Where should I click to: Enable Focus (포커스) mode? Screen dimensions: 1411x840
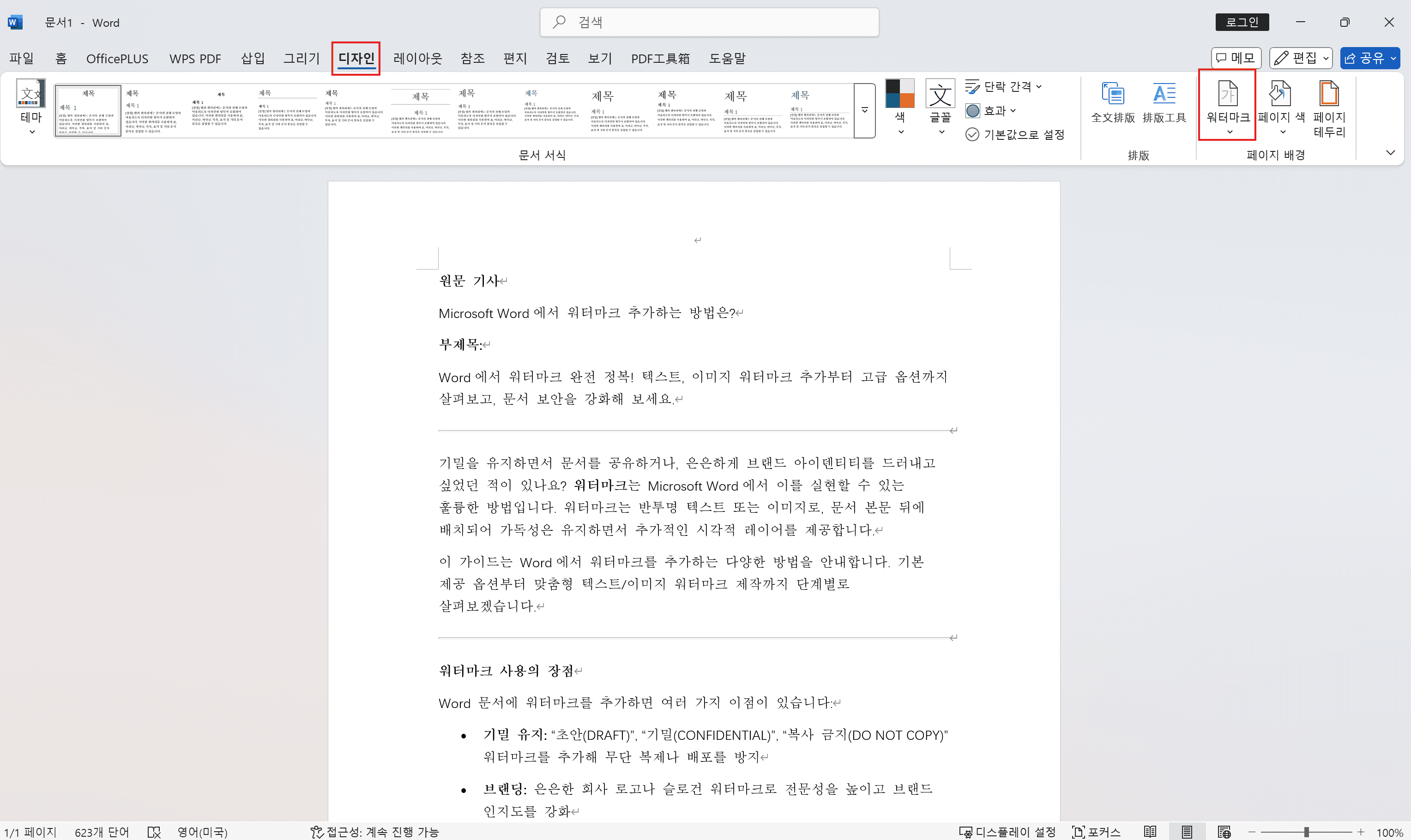1096,832
